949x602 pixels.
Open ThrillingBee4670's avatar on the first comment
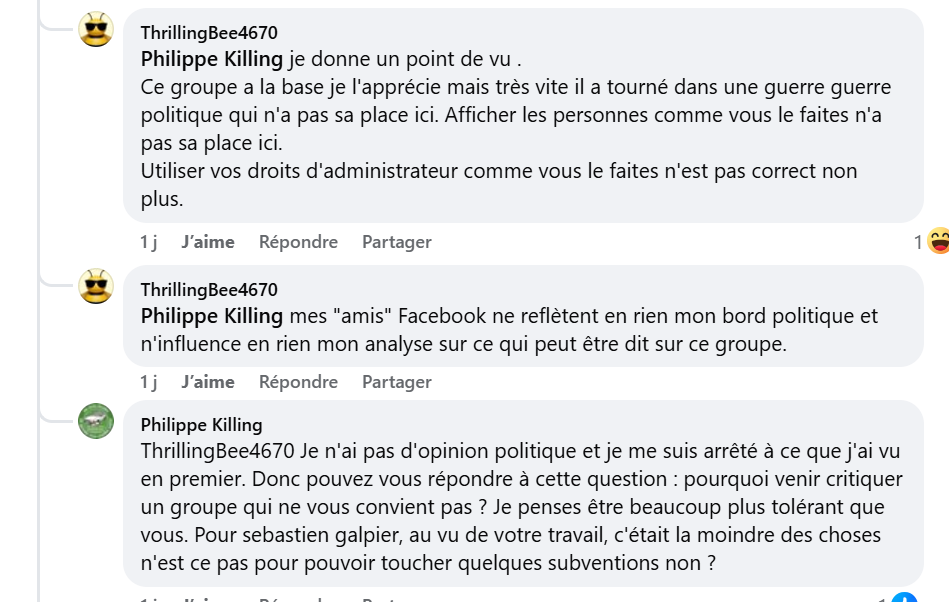pyautogui.click(x=96, y=30)
